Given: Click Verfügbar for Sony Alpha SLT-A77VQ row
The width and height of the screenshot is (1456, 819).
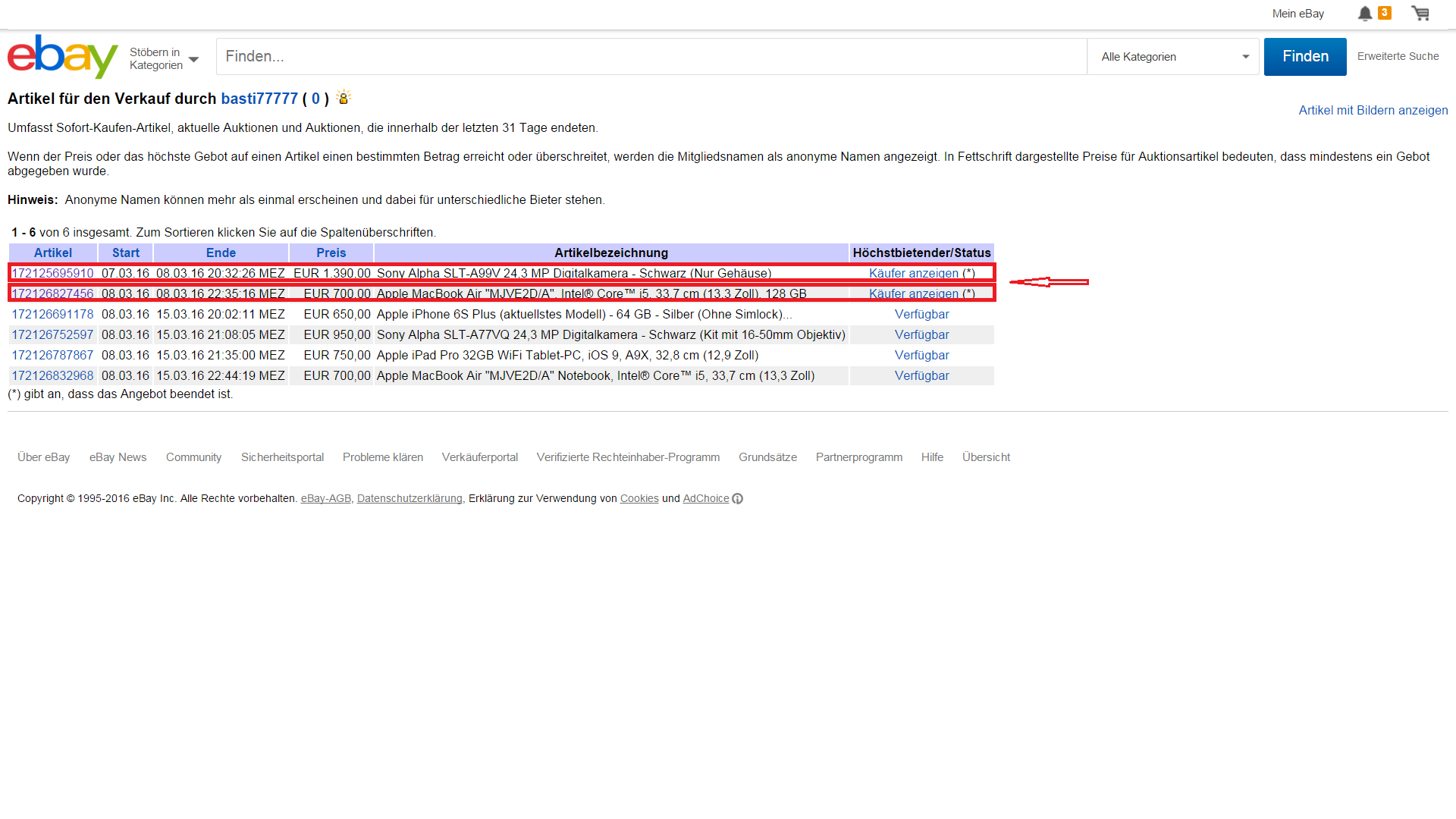Looking at the screenshot, I should click(x=921, y=334).
